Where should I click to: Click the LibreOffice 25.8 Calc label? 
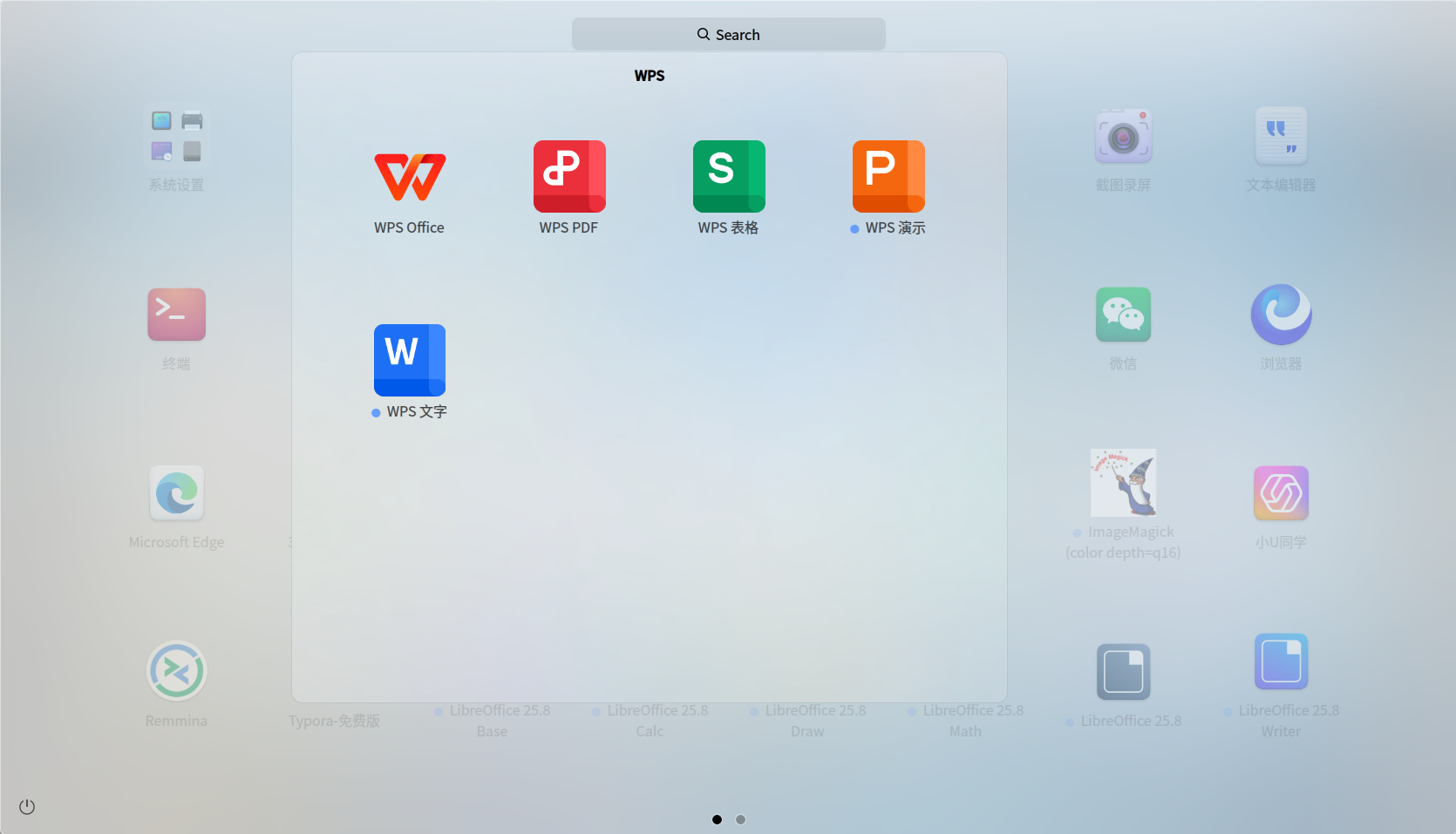pos(650,721)
